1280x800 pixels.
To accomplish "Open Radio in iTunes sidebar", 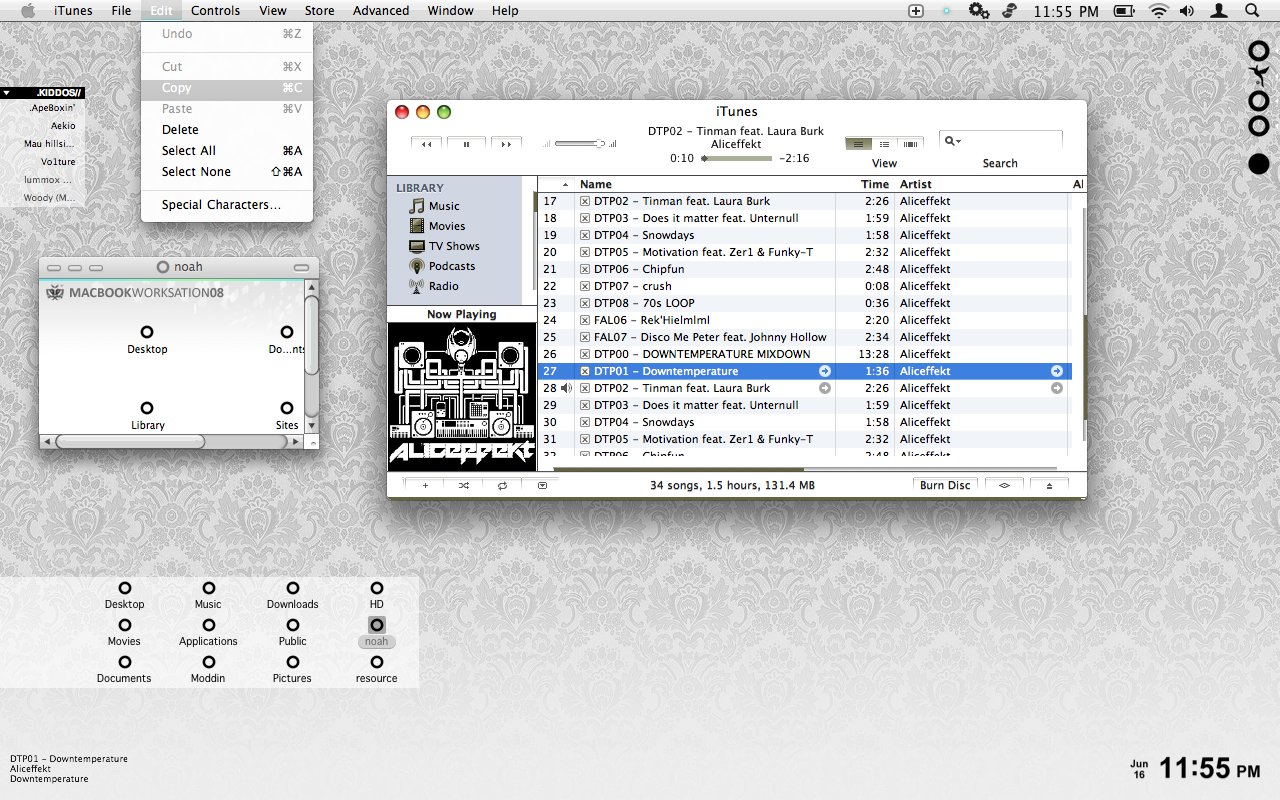I will (434, 286).
